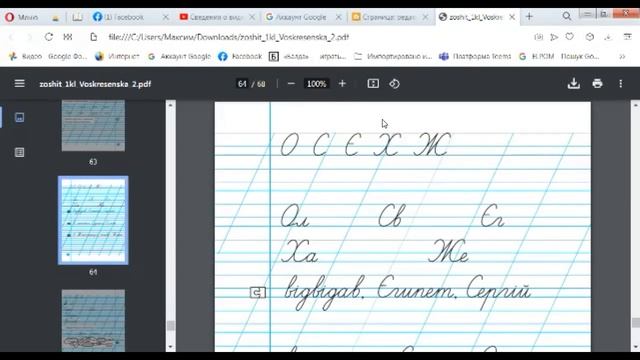
Task: Toggle the PDF sidebar hamburger menu
Action: click(20, 84)
